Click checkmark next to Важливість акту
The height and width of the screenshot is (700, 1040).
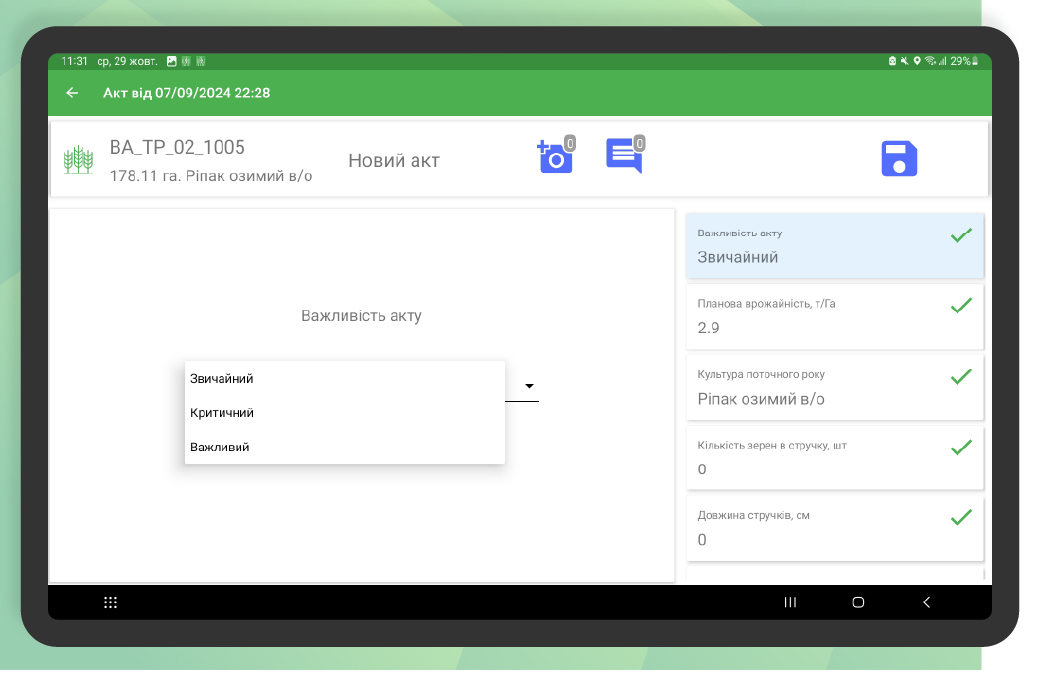[x=960, y=236]
